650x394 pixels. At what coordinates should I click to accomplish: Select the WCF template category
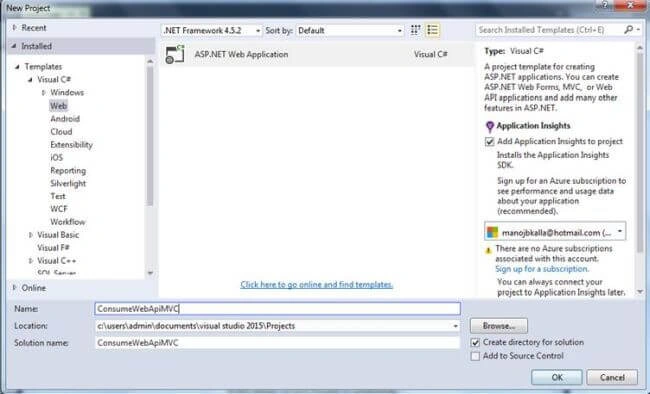(x=58, y=209)
